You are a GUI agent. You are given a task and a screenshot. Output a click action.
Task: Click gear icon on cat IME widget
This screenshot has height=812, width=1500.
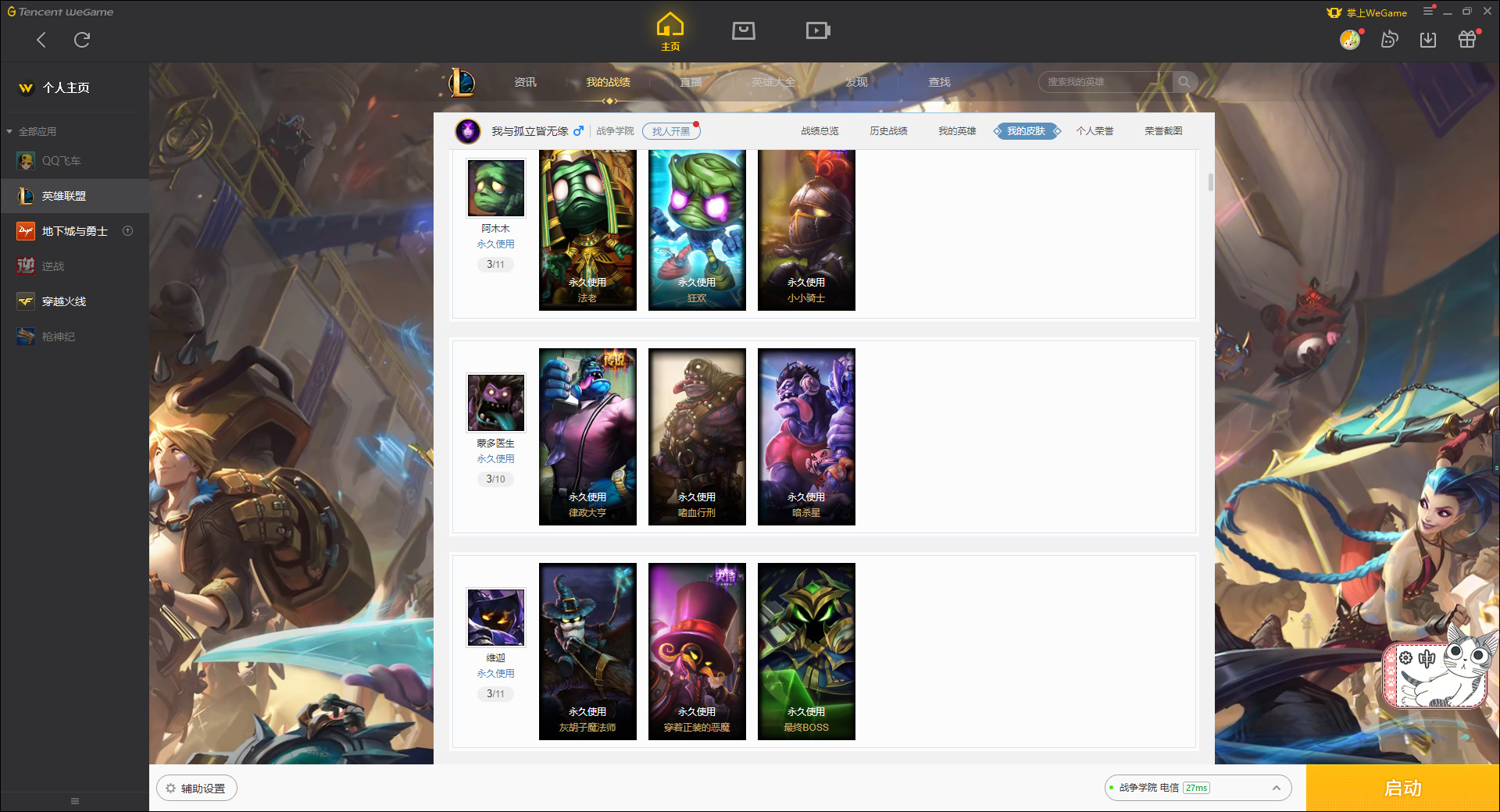pyautogui.click(x=1405, y=658)
